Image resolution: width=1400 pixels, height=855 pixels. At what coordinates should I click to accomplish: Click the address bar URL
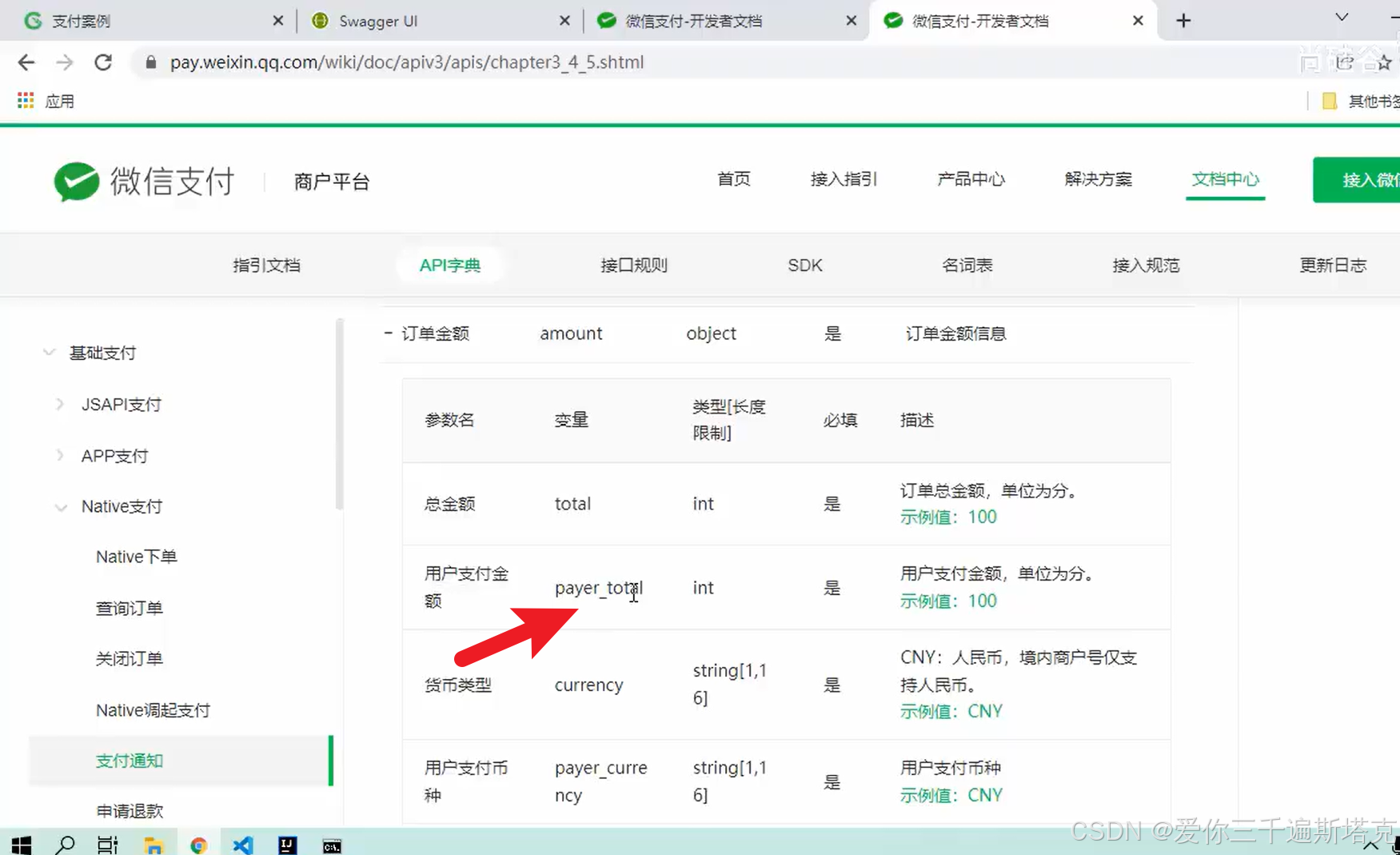[x=406, y=62]
